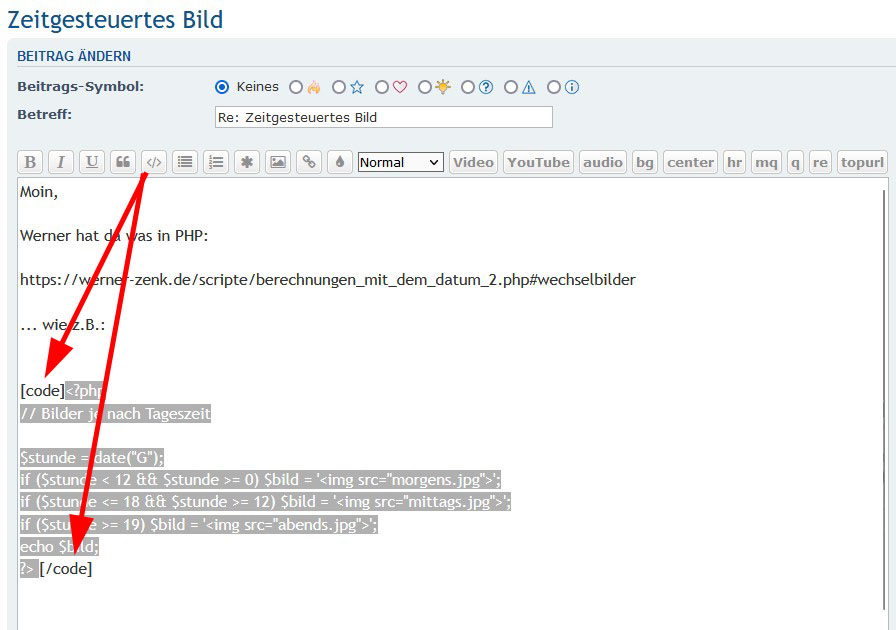Insert an ordered numbered list
The image size is (896, 630).
216,162
